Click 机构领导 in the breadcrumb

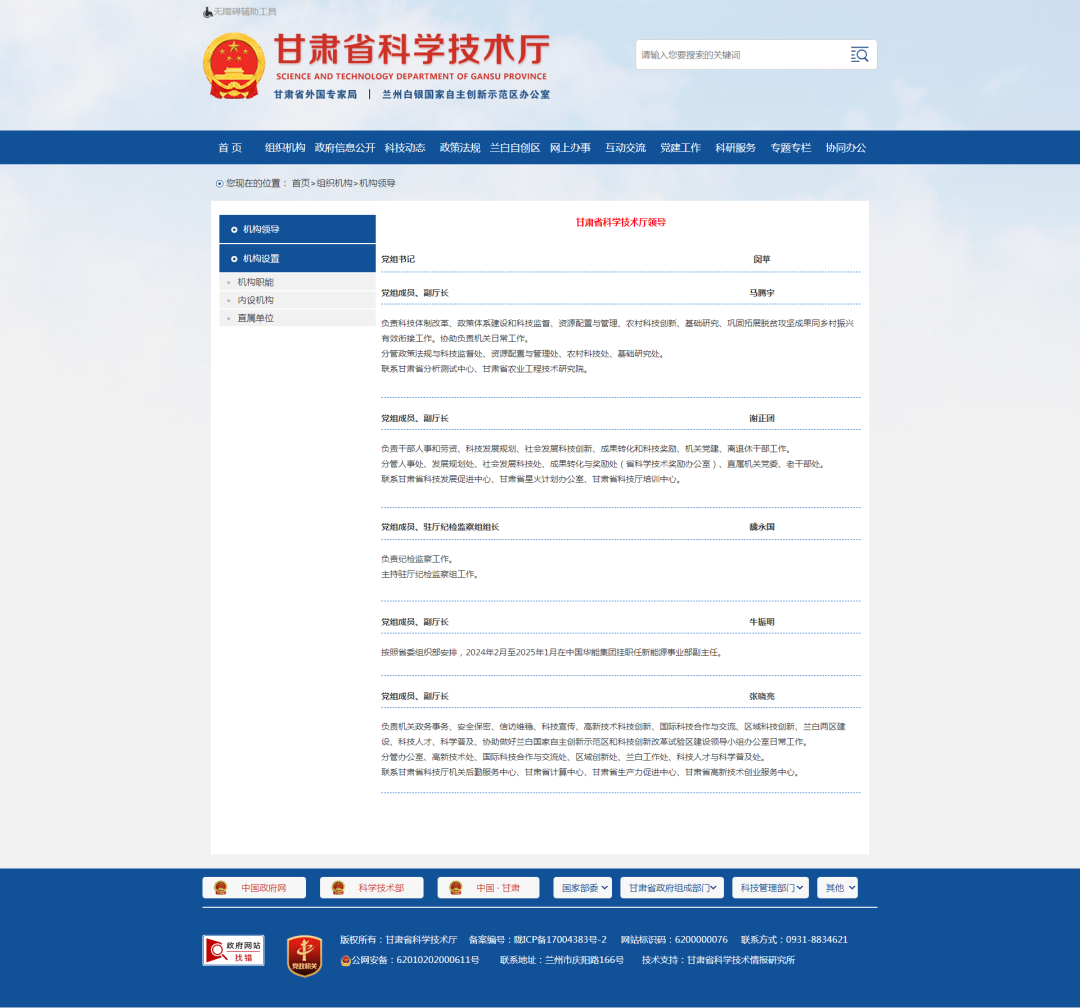coord(377,183)
